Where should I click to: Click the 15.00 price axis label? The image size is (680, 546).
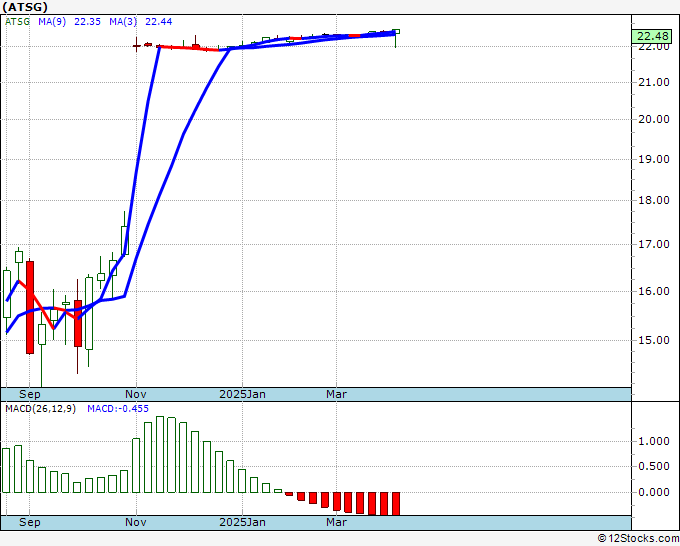click(654, 340)
